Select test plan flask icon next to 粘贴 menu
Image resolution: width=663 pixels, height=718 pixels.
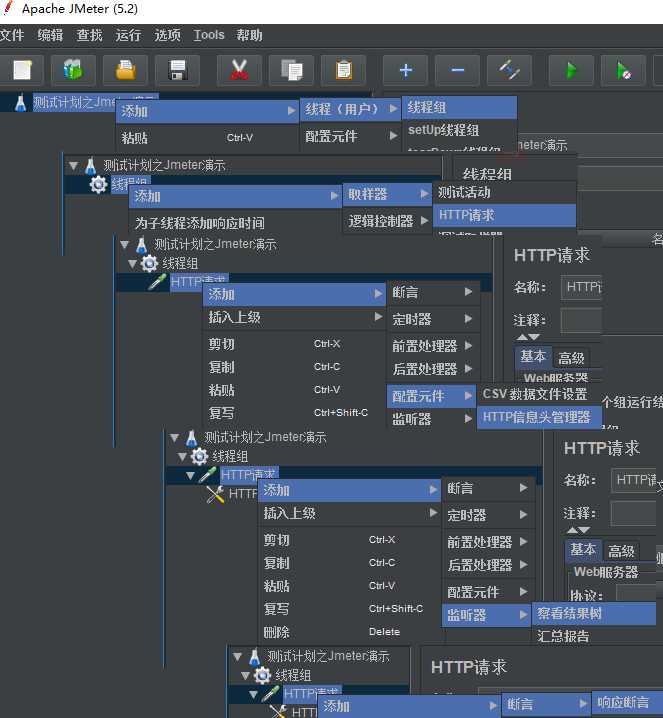21,103
